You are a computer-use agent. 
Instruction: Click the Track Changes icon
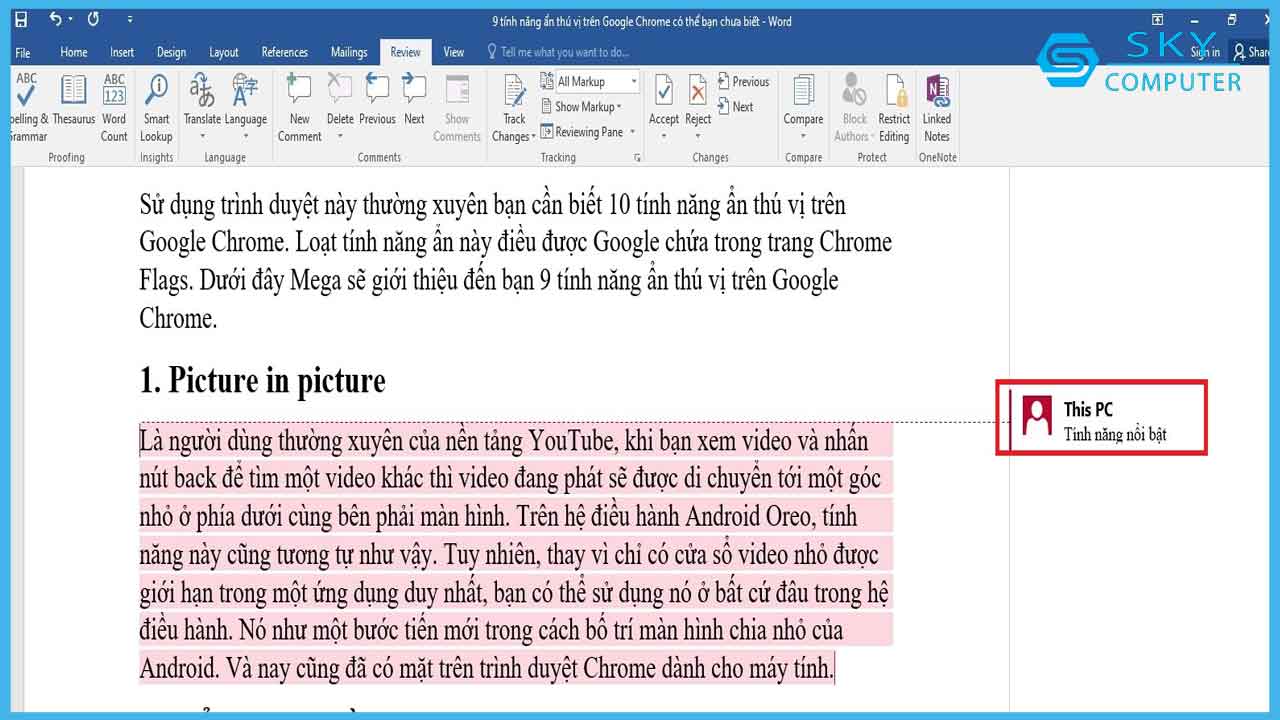pyautogui.click(x=514, y=92)
